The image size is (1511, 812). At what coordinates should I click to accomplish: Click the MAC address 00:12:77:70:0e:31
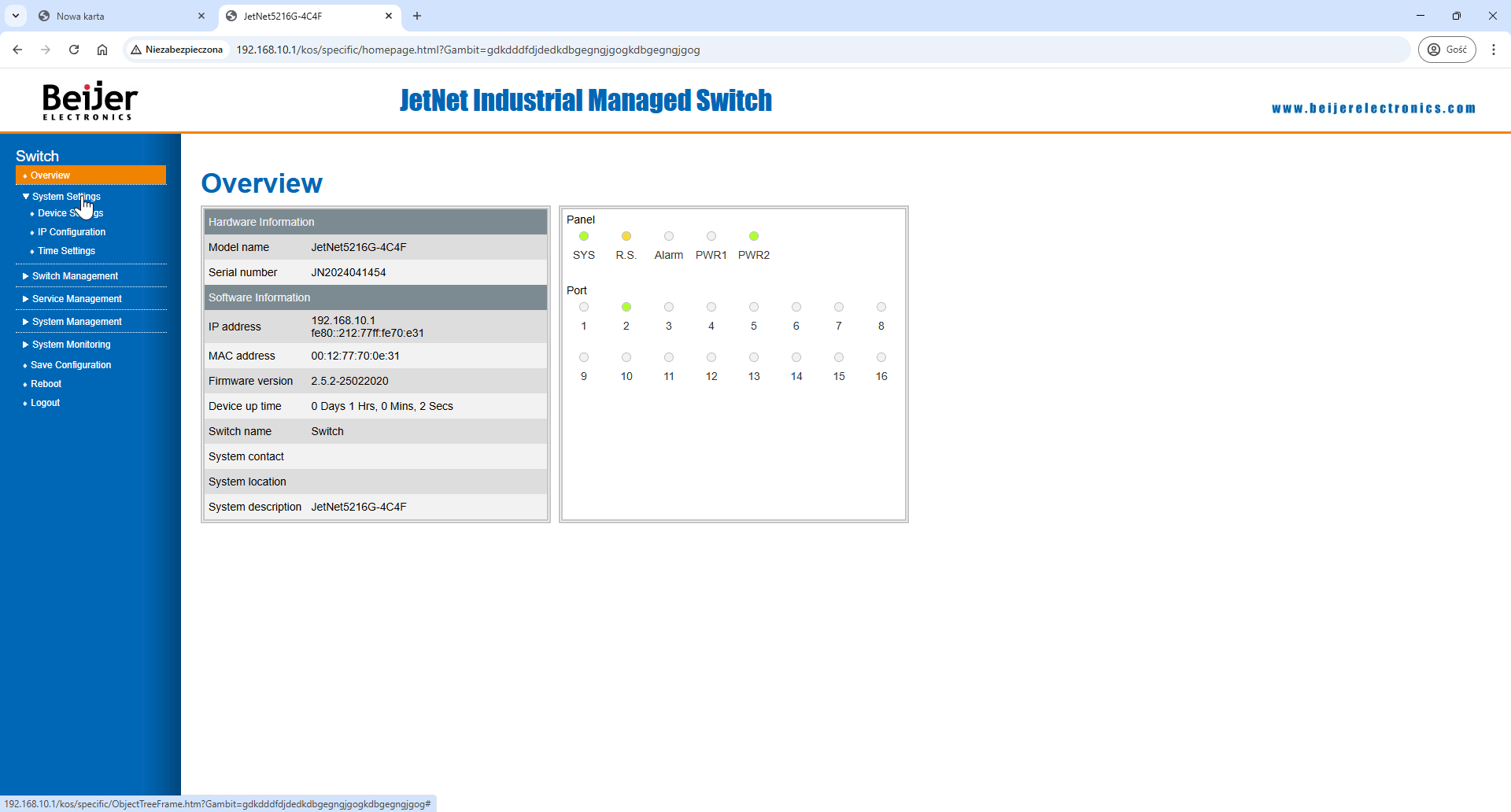[x=355, y=356]
